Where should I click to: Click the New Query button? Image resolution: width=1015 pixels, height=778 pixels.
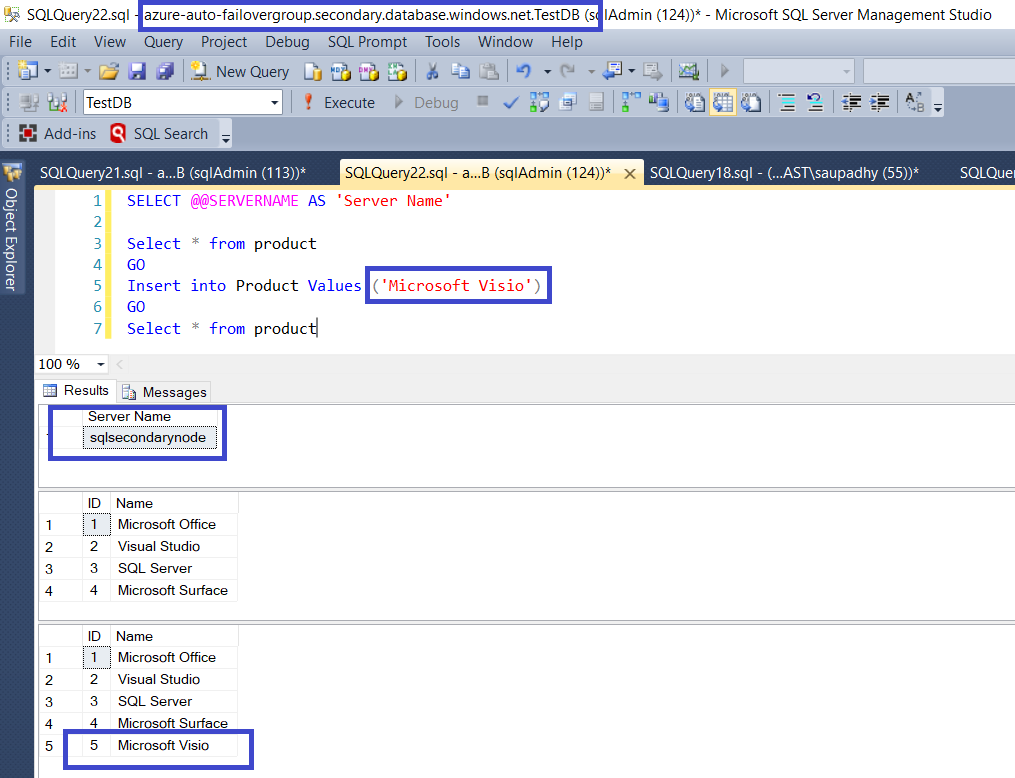click(x=240, y=71)
